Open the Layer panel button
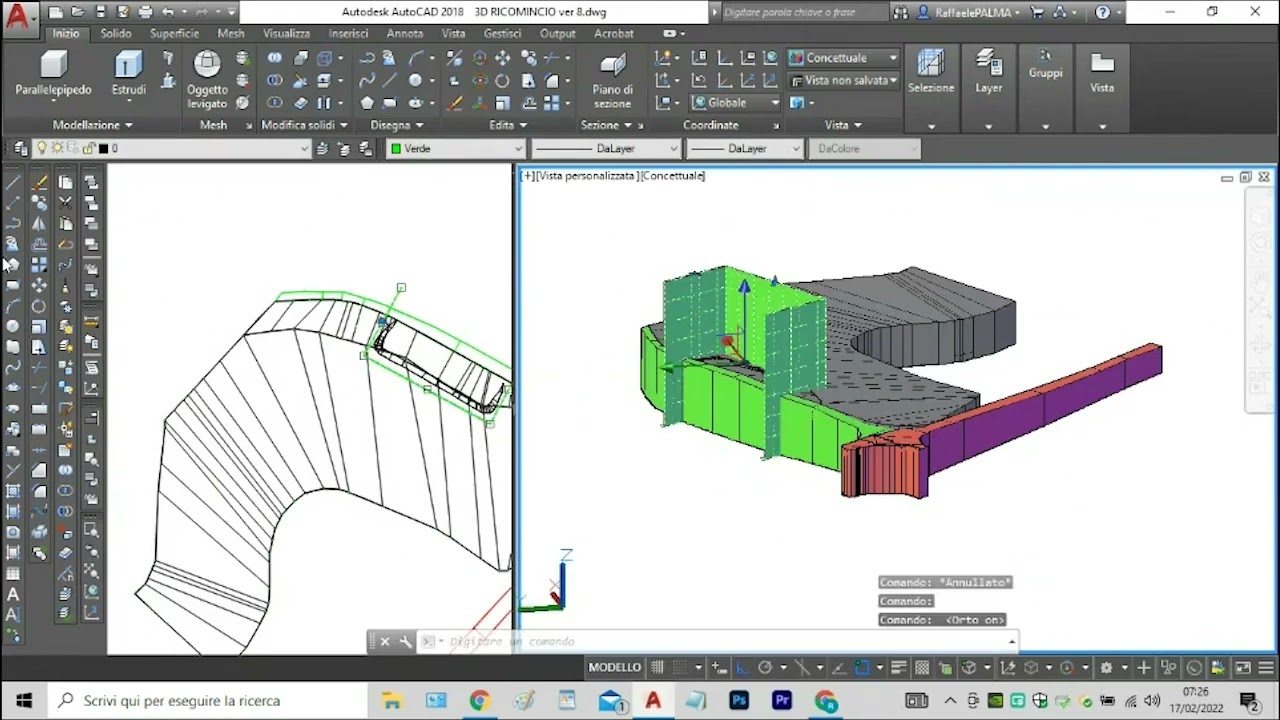Viewport: 1280px width, 720px height. click(989, 72)
